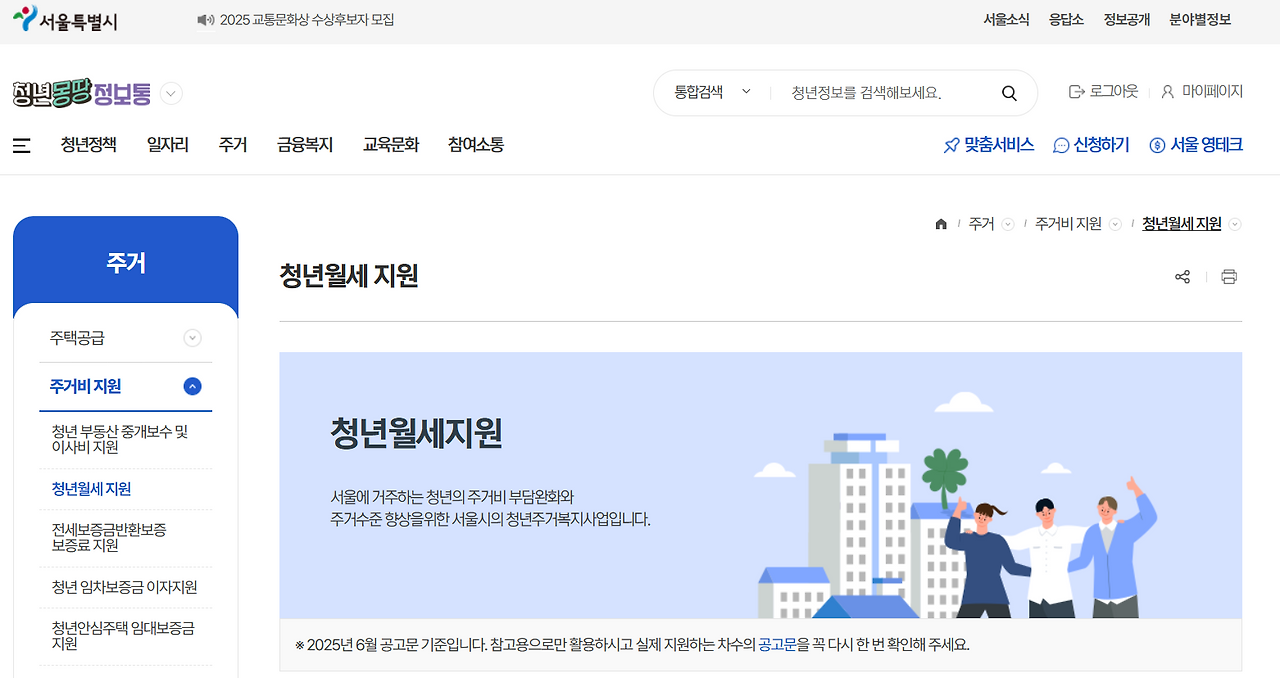1280x678 pixels.
Task: Click 로그아웃 to sign out
Action: coord(1103,91)
